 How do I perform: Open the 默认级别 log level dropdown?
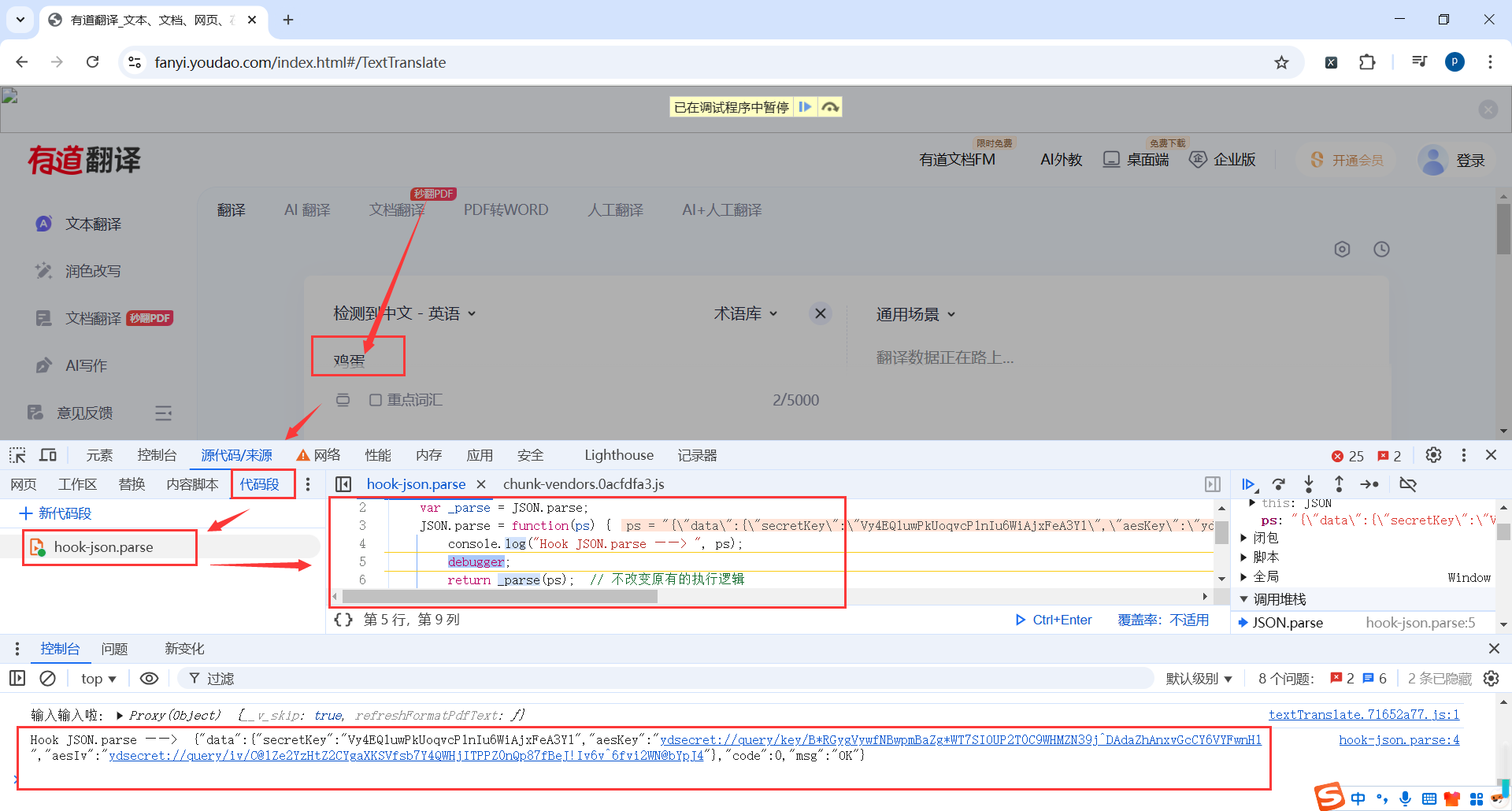click(1199, 678)
